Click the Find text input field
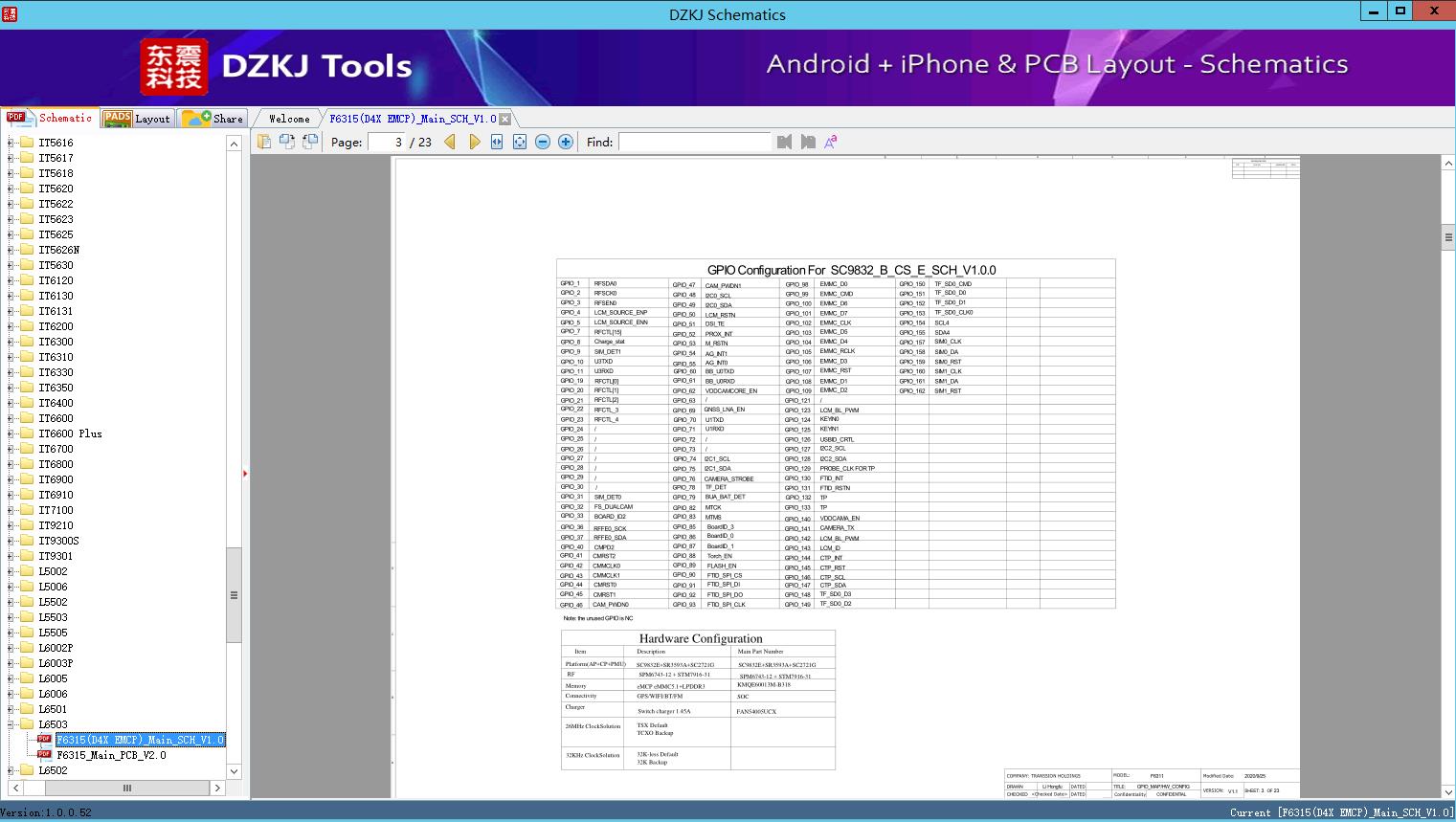Image resolution: width=1456 pixels, height=822 pixels. click(694, 142)
